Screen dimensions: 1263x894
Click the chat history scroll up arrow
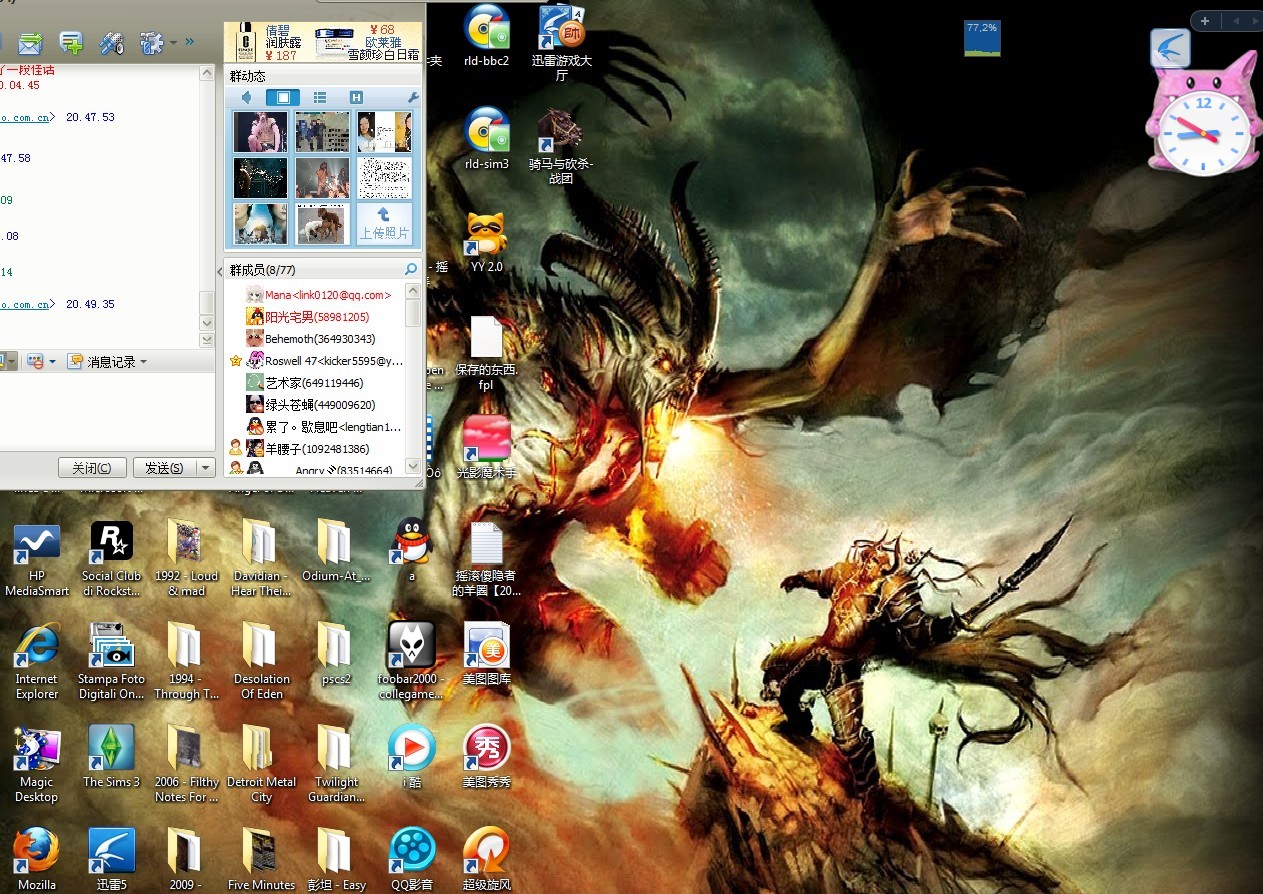(207, 73)
